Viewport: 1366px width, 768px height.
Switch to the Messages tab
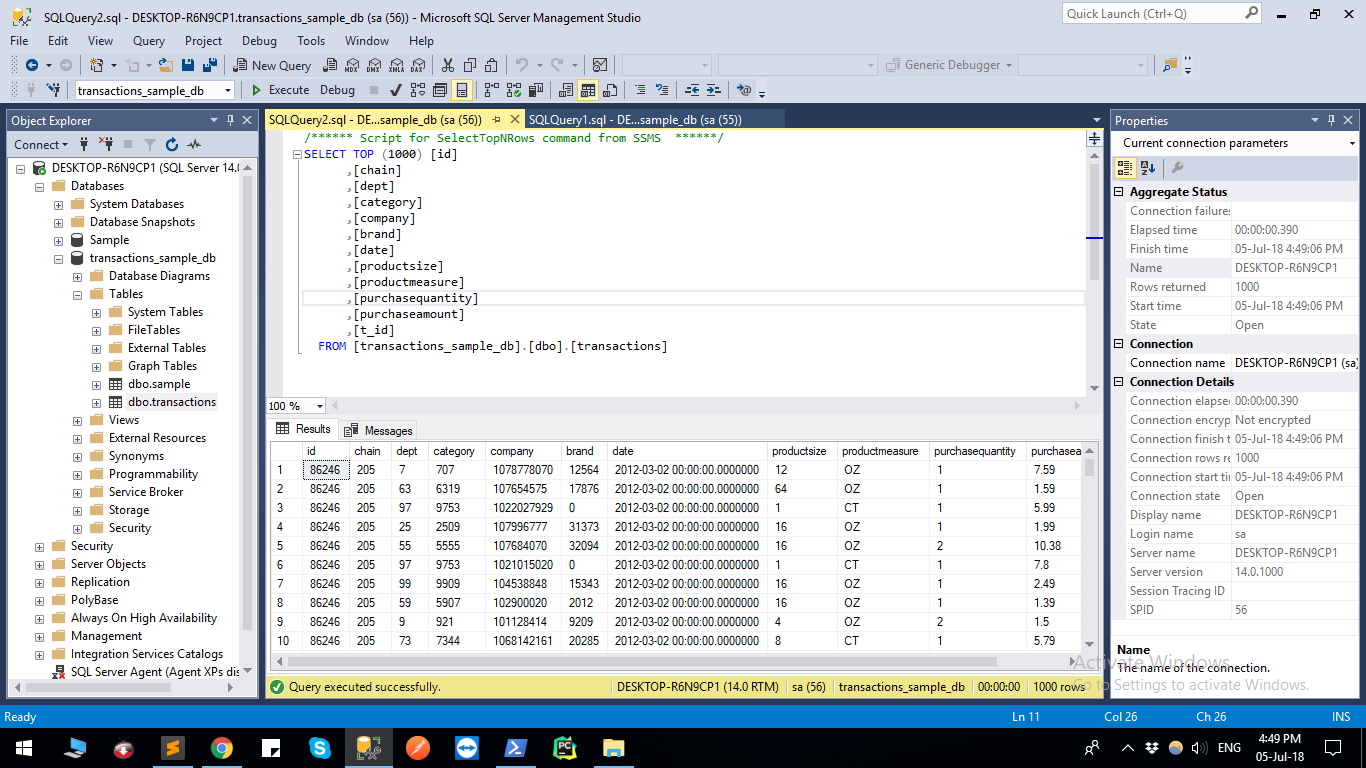tap(379, 430)
